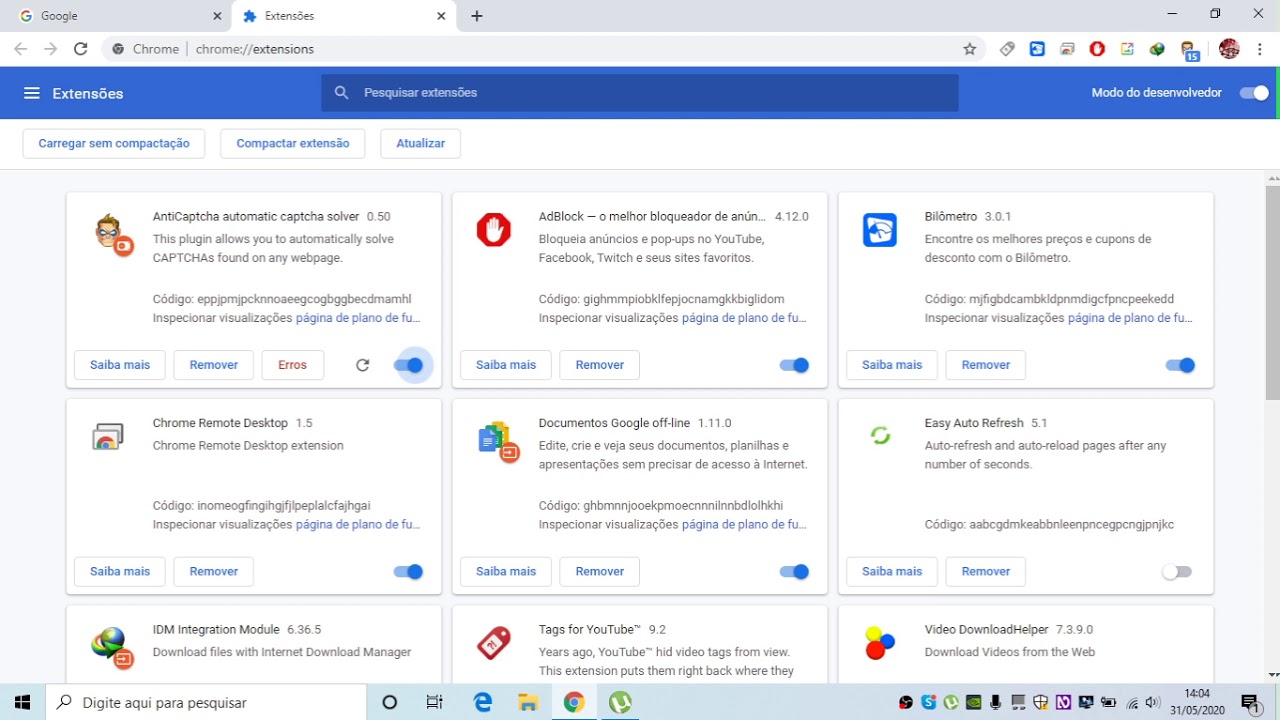1280x720 pixels.
Task: Reload the page using the refresh button
Action: (x=81, y=49)
